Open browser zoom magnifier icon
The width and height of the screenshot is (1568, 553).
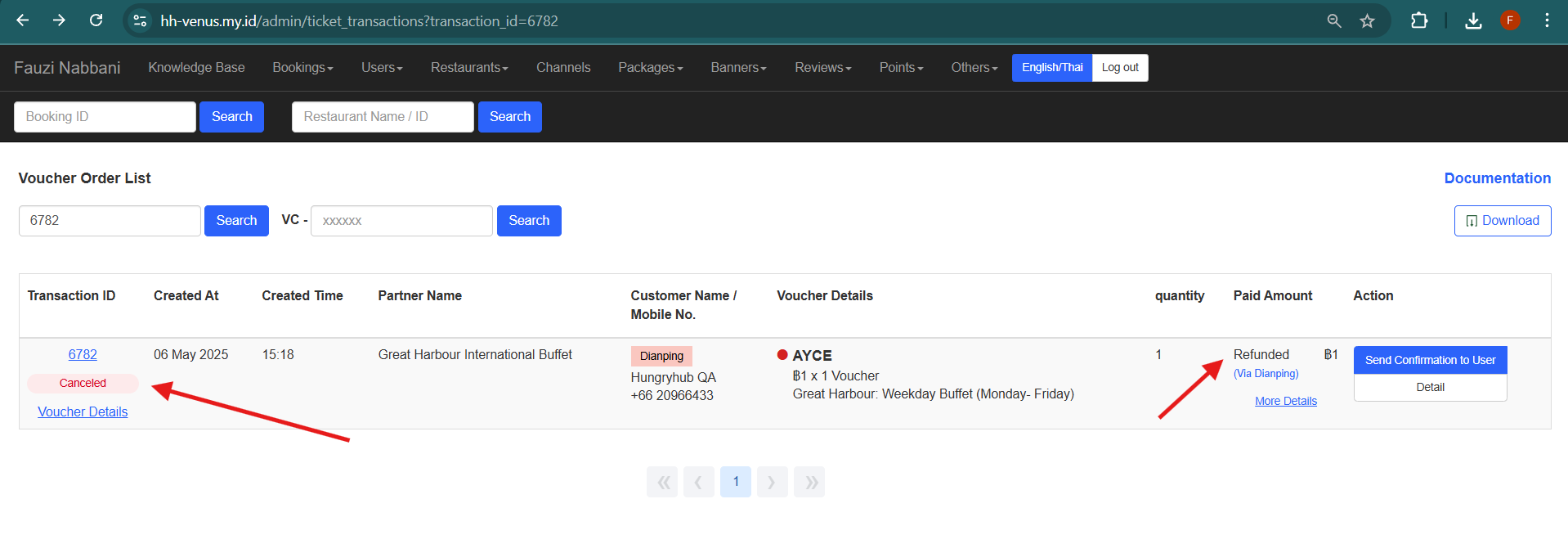coord(1334,20)
